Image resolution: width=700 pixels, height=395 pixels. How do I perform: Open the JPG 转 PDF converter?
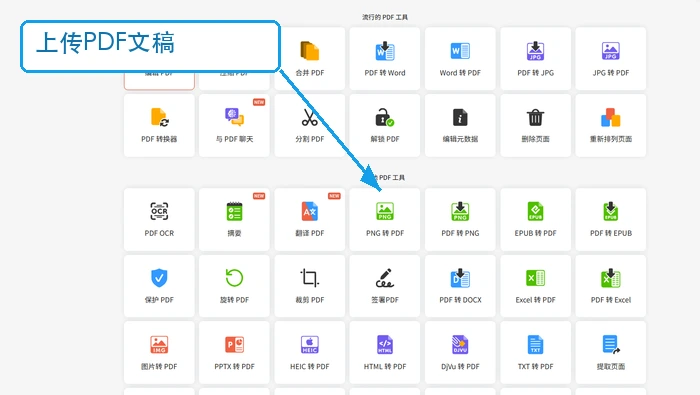(611, 58)
